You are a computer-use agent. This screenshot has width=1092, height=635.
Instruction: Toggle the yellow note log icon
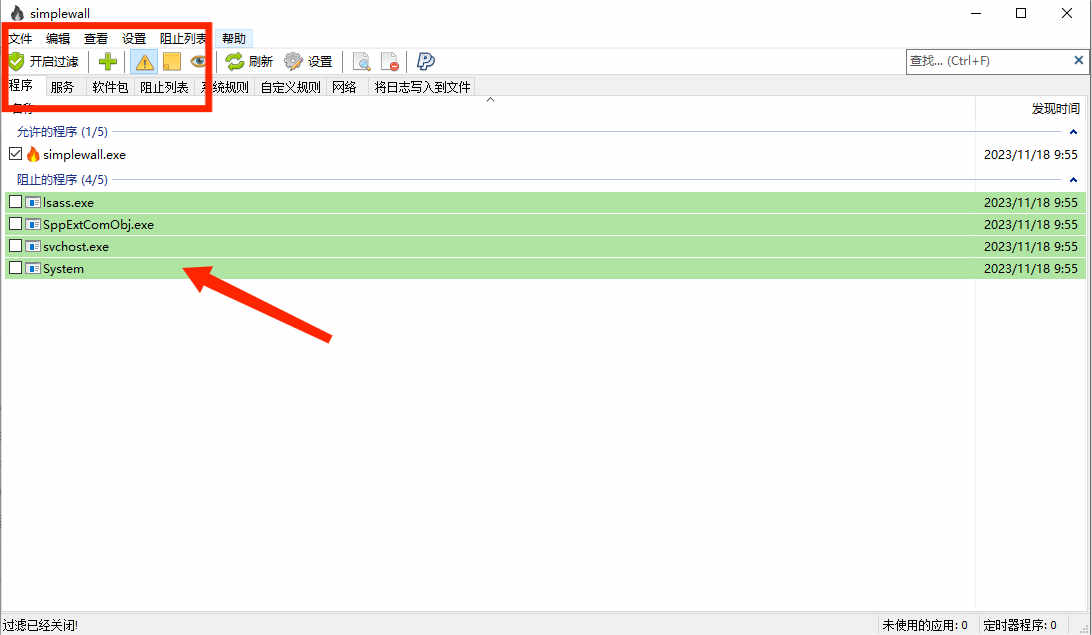[171, 61]
